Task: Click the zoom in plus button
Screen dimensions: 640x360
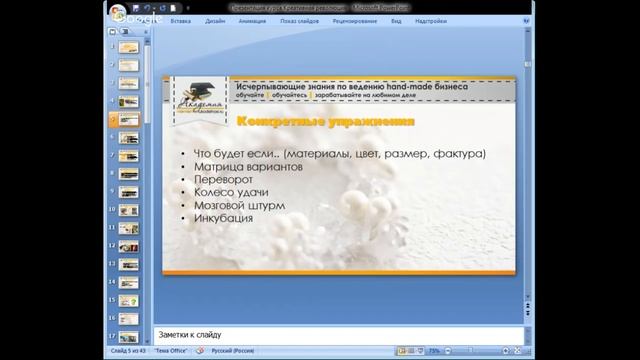Action: pos(505,351)
